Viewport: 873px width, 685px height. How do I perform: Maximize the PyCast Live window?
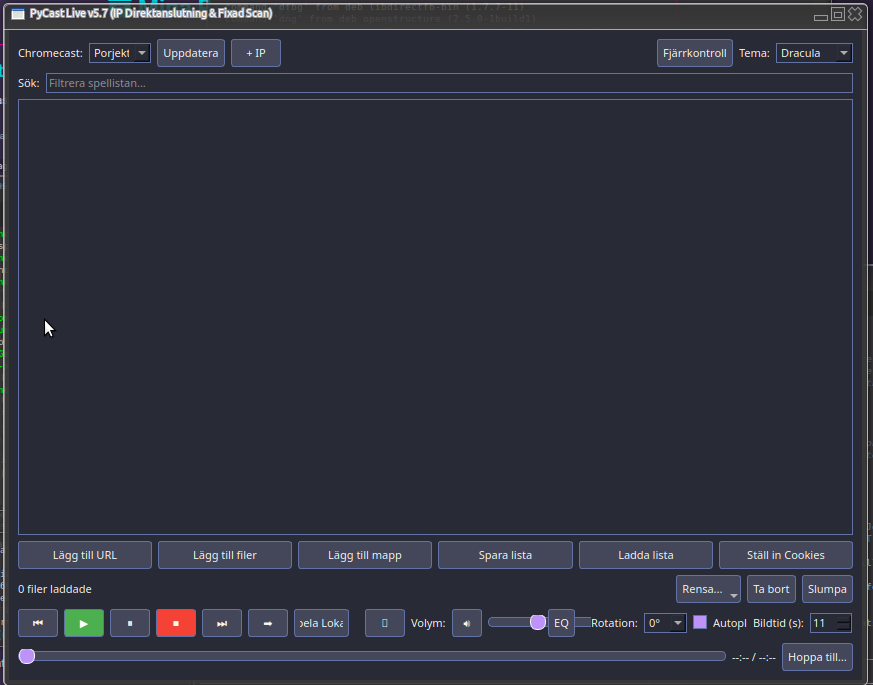tap(837, 14)
